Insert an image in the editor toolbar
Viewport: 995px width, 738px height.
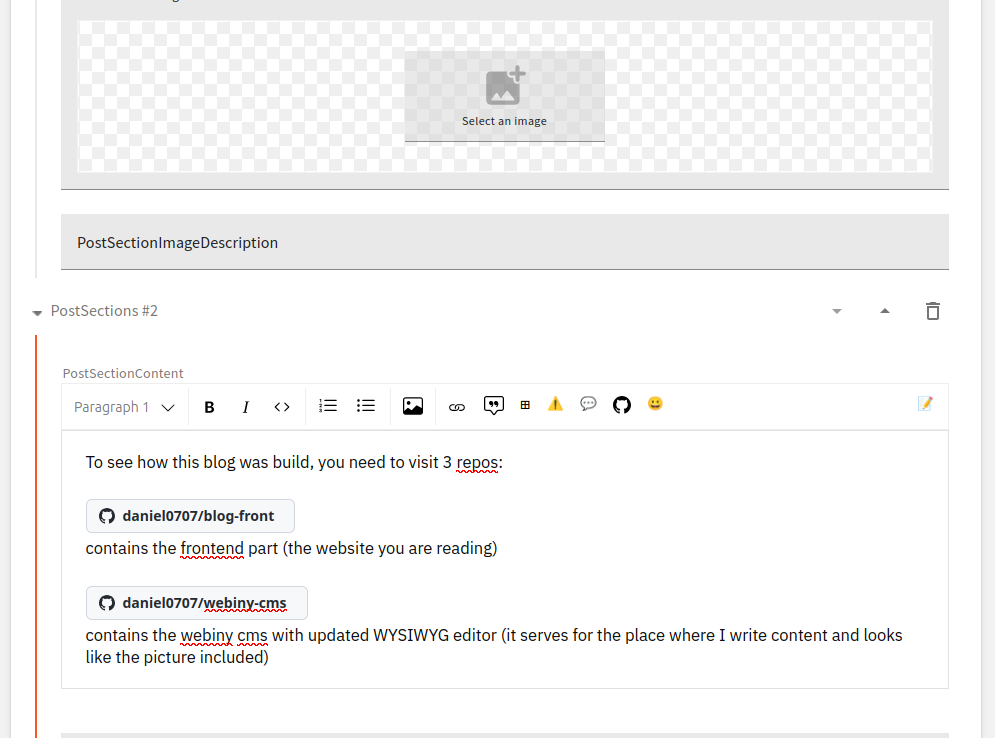click(x=413, y=405)
